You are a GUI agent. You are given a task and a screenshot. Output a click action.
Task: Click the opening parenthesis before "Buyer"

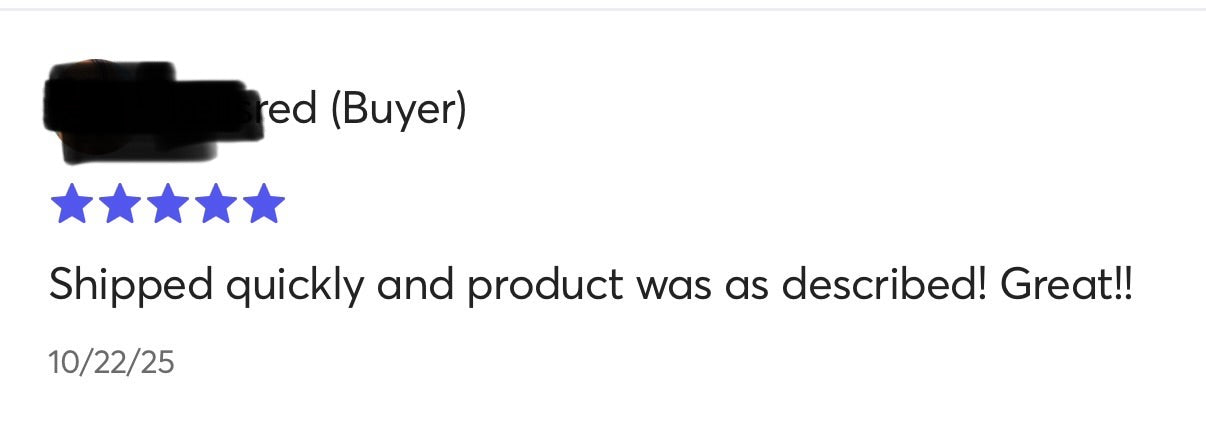pos(336,110)
